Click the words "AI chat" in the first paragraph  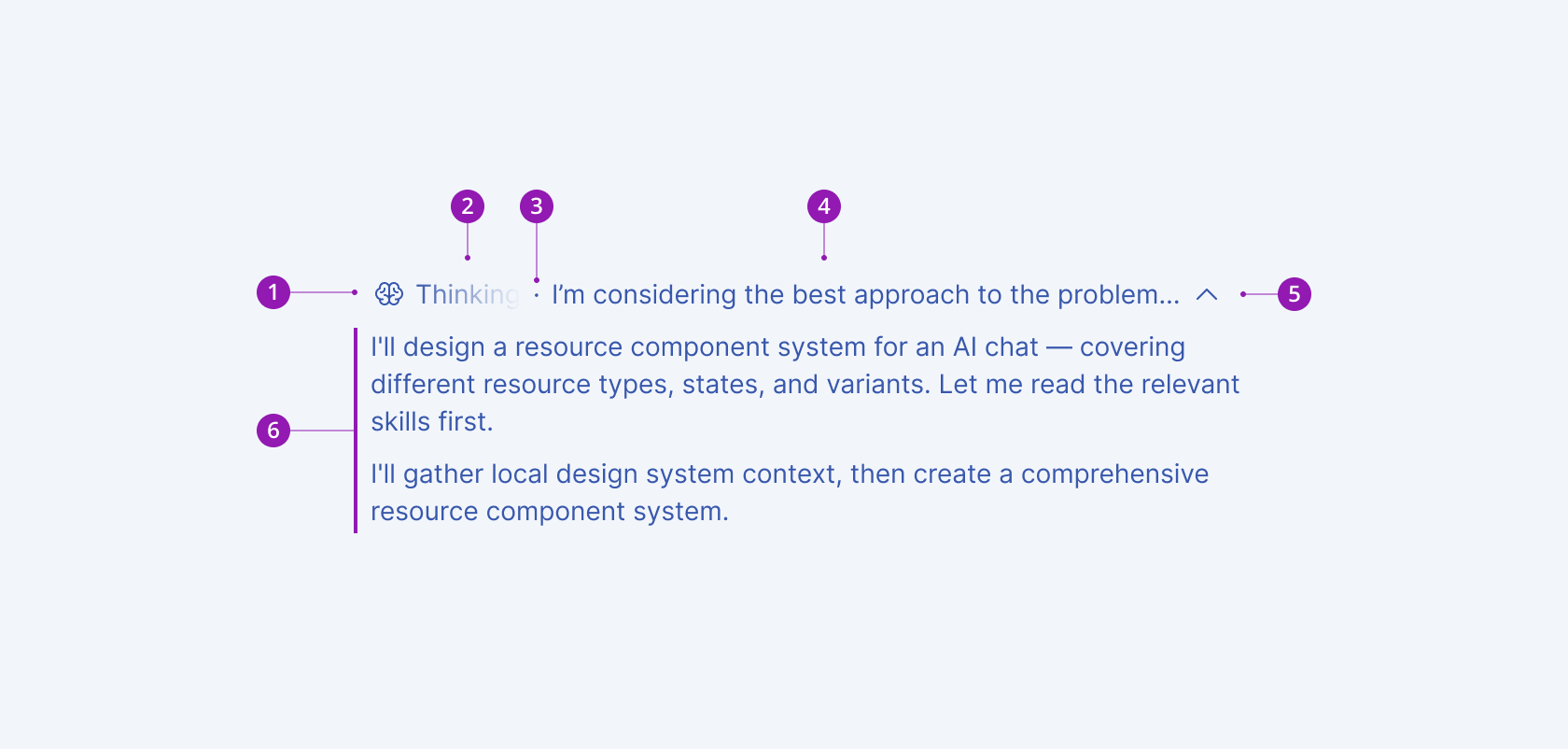tap(996, 347)
